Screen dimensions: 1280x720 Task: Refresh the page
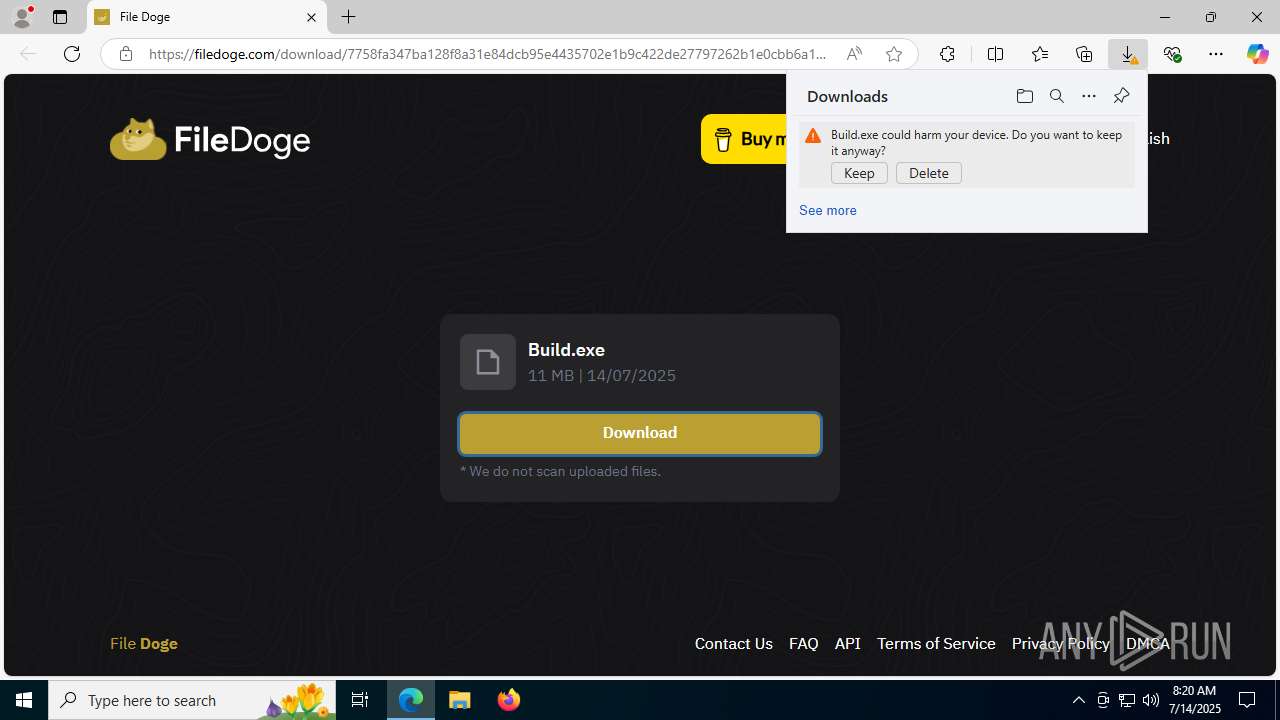(x=72, y=54)
